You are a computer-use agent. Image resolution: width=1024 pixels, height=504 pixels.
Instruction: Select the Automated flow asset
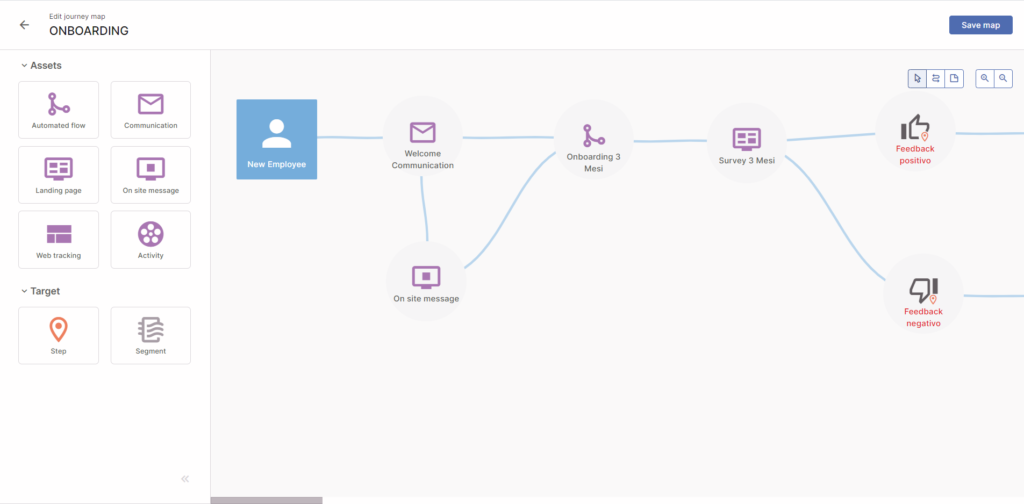(x=59, y=110)
